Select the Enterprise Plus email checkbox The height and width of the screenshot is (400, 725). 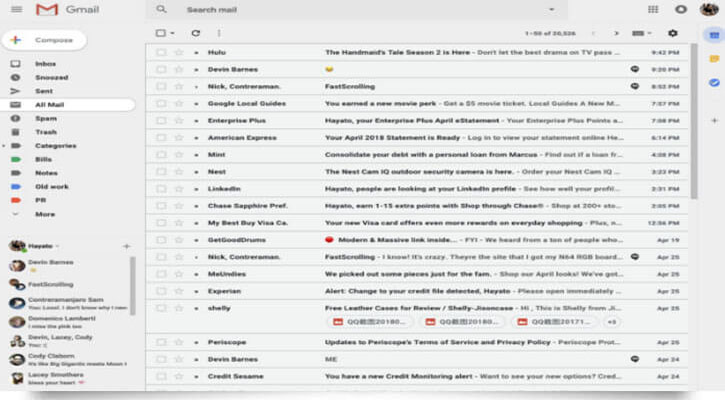click(x=161, y=121)
